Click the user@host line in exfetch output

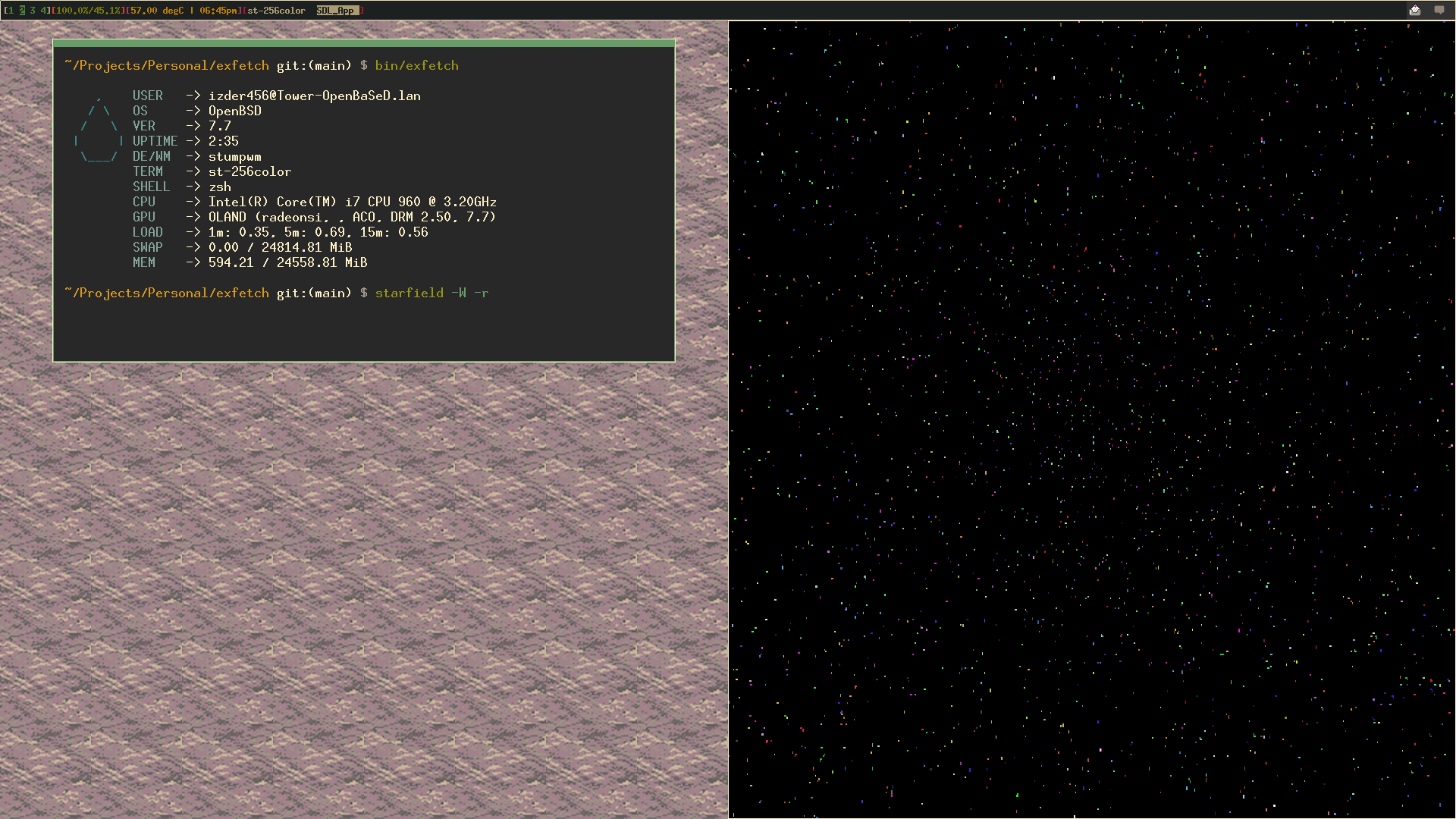tap(314, 96)
